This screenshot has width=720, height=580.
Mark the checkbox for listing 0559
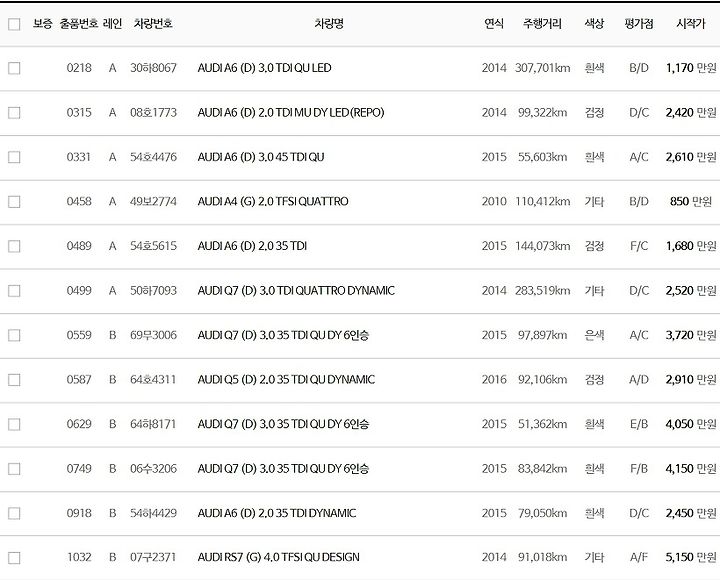[14, 336]
